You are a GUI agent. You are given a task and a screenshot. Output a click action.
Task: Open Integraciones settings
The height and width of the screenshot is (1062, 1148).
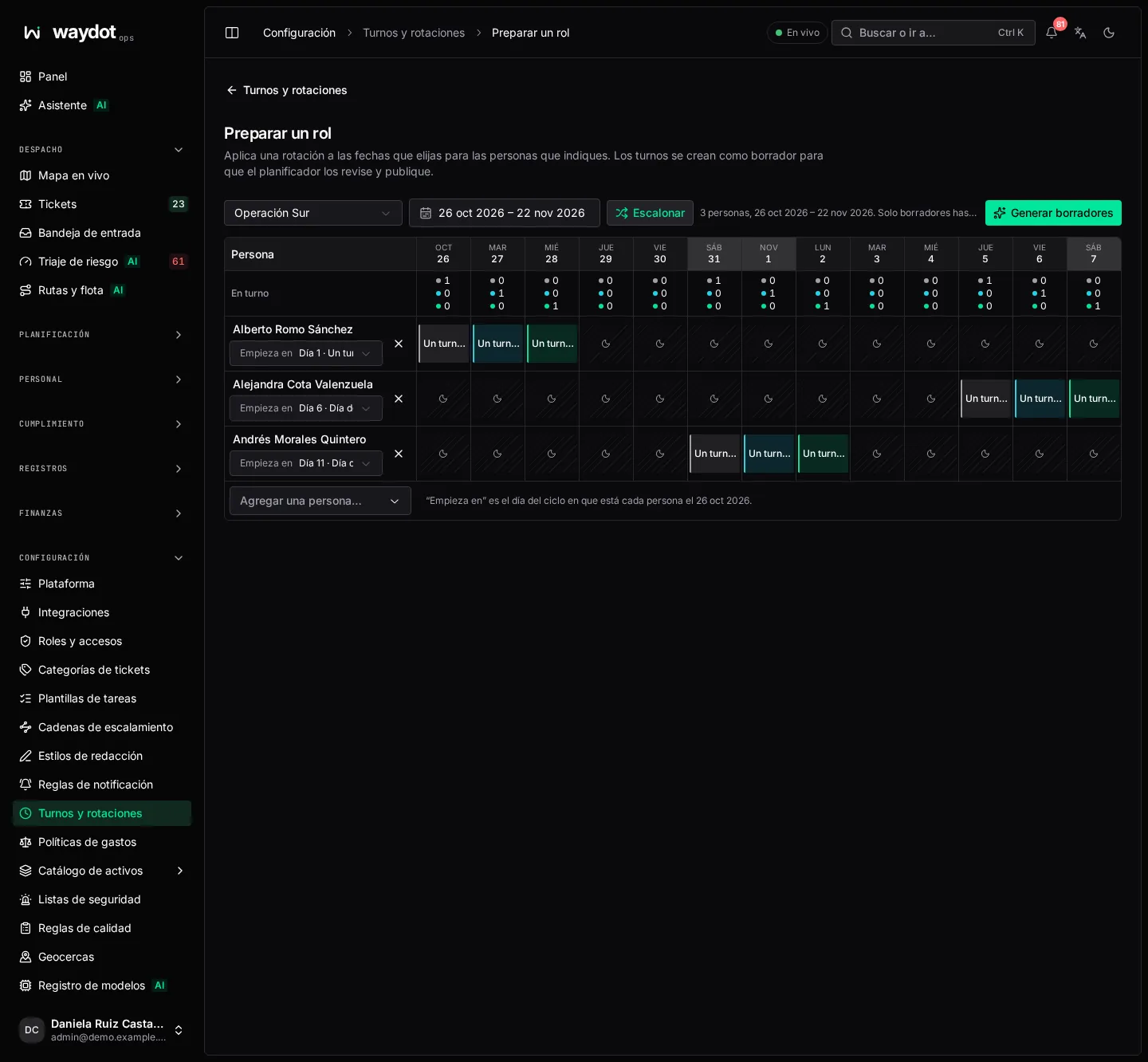(x=102, y=612)
